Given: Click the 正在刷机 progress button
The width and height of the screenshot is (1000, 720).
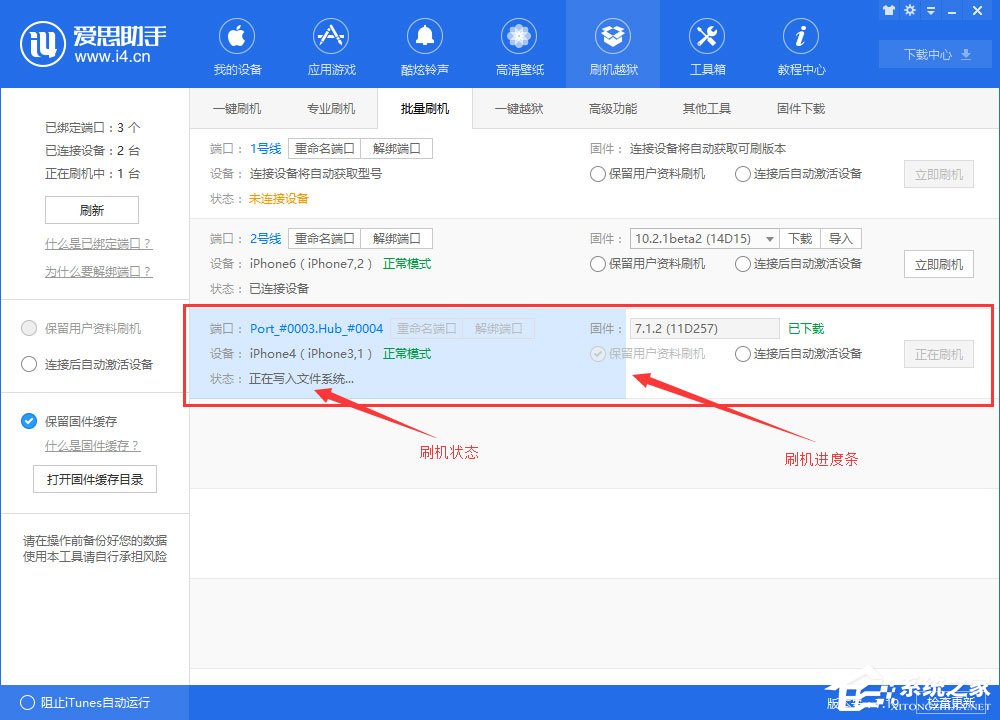Looking at the screenshot, I should click(x=938, y=353).
